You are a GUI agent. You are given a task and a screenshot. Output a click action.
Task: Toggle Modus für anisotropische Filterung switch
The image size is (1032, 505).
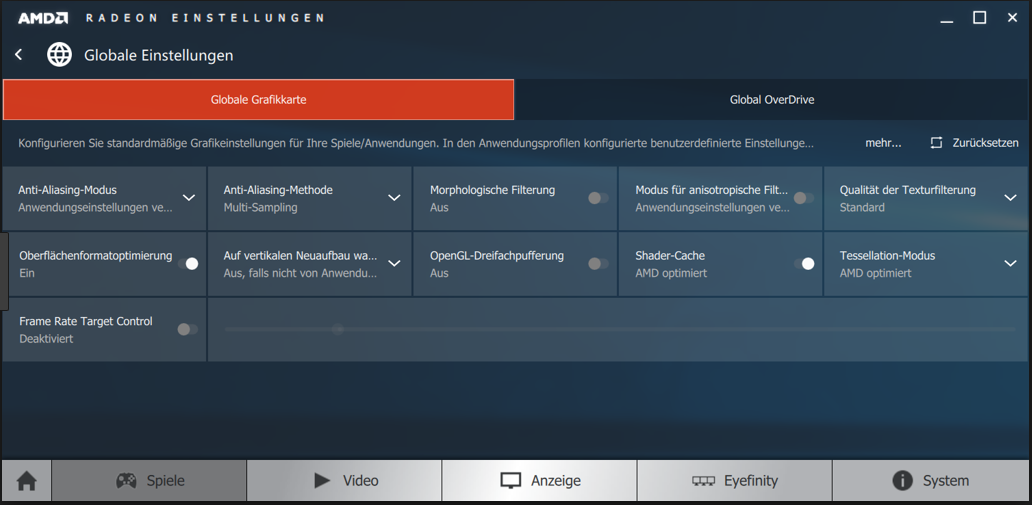point(804,198)
